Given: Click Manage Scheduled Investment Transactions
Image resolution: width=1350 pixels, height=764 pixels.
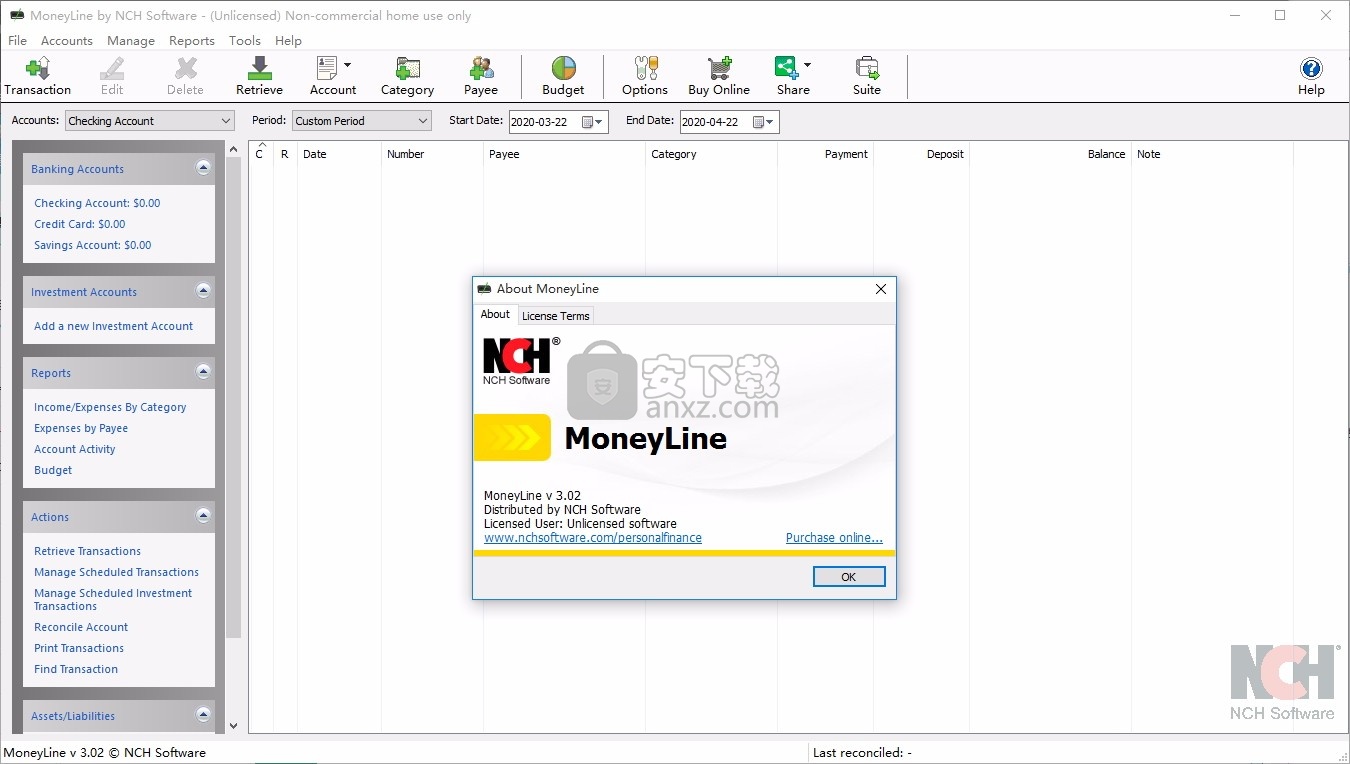Looking at the screenshot, I should 113,600.
